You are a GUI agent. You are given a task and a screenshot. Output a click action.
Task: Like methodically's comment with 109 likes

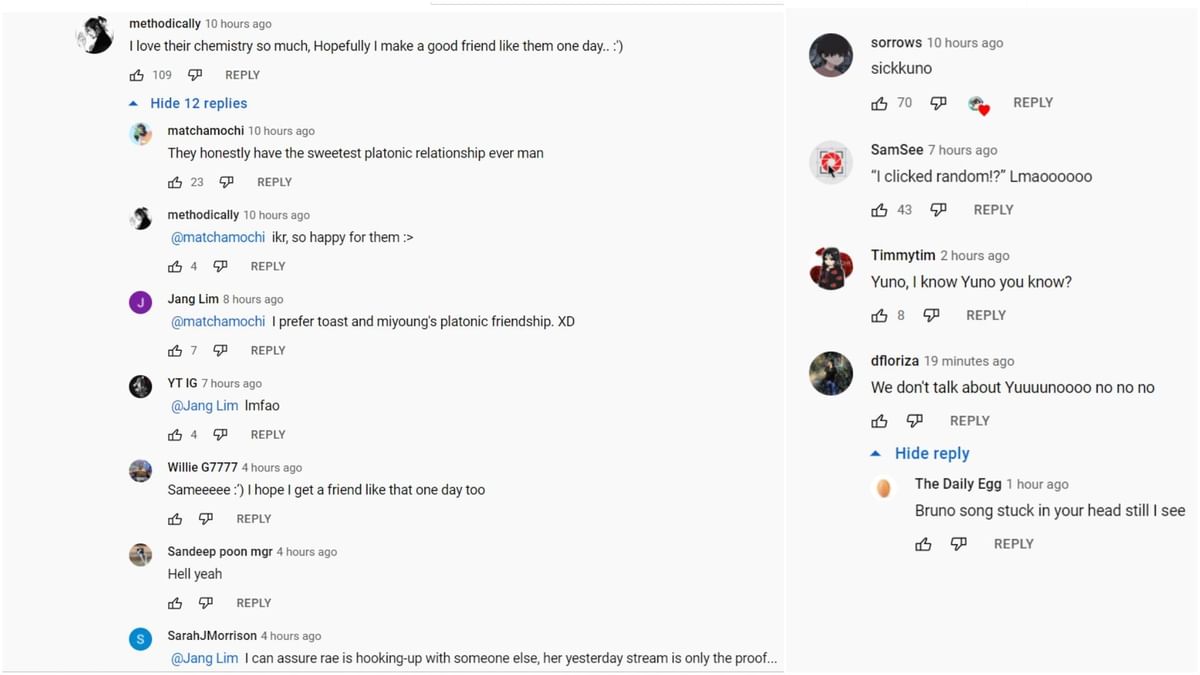coord(137,75)
